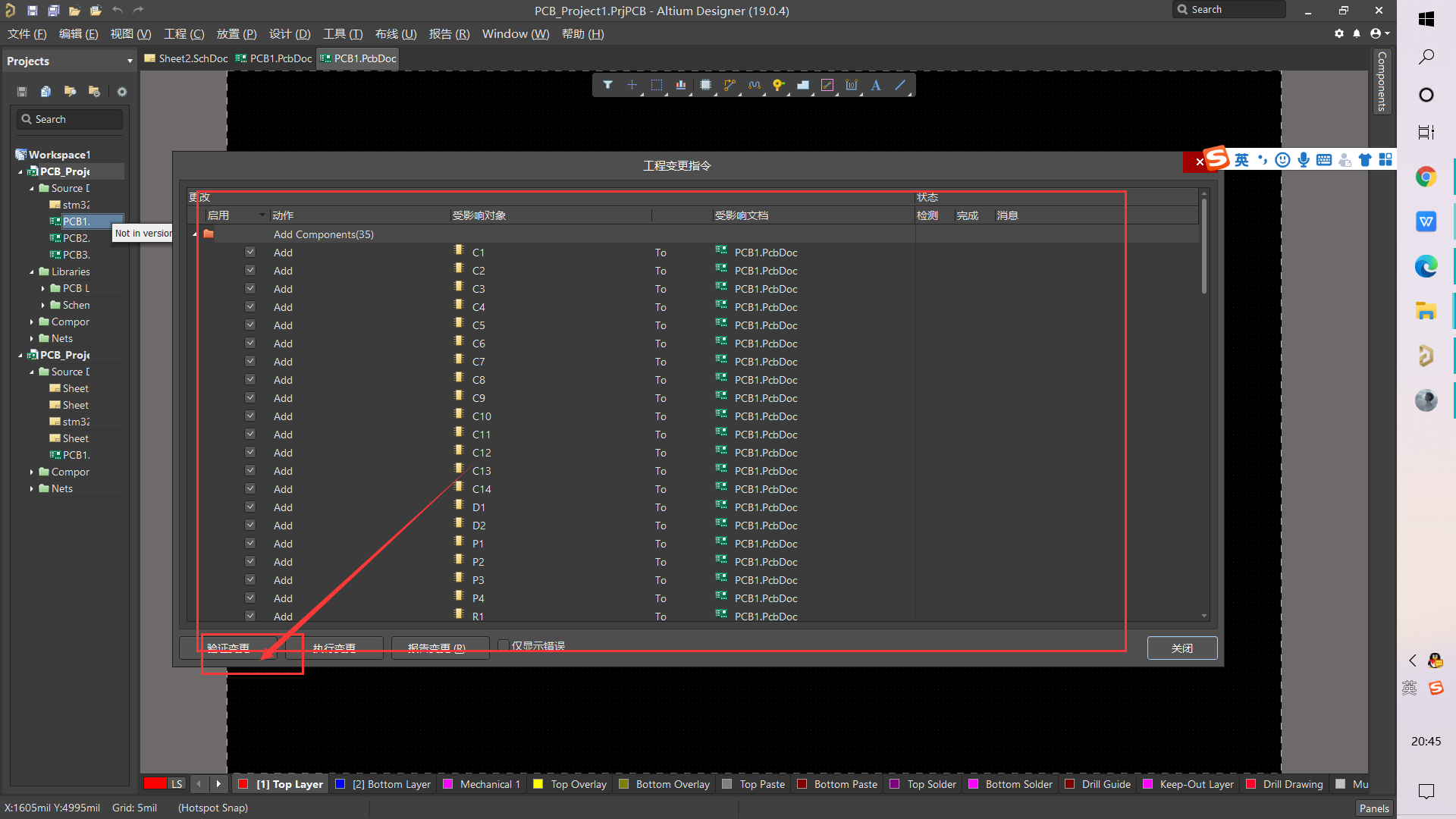
Task: Click the Top Overlay yellow color swatch
Action: coord(538,784)
